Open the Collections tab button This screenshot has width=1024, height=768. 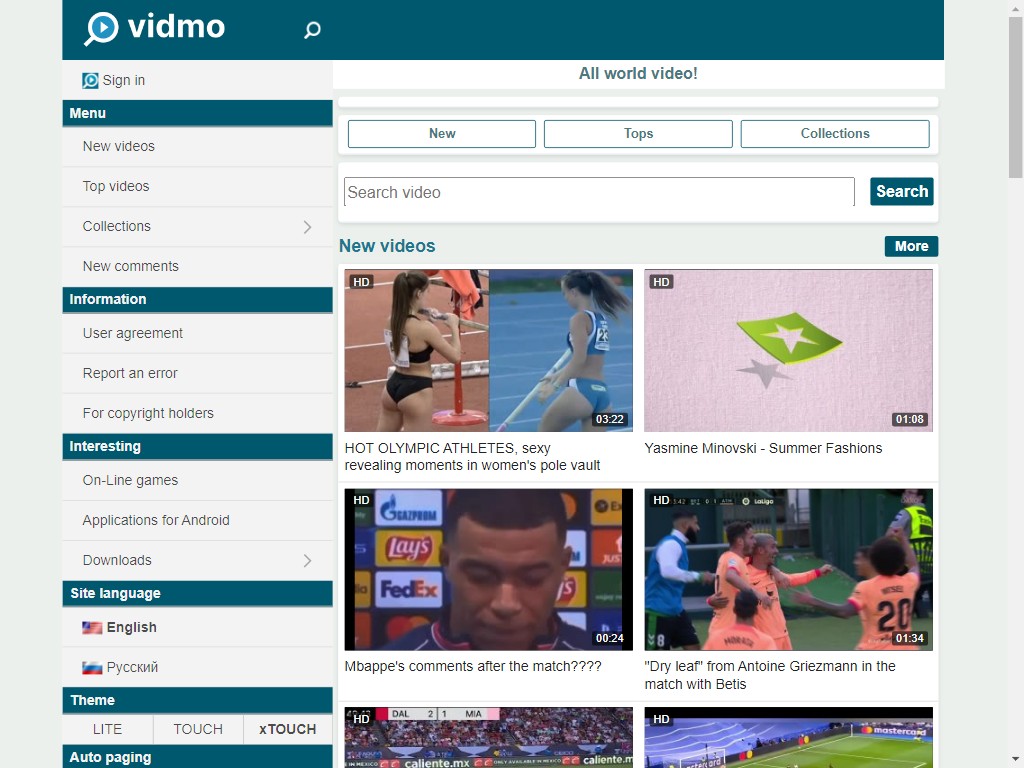(x=835, y=134)
